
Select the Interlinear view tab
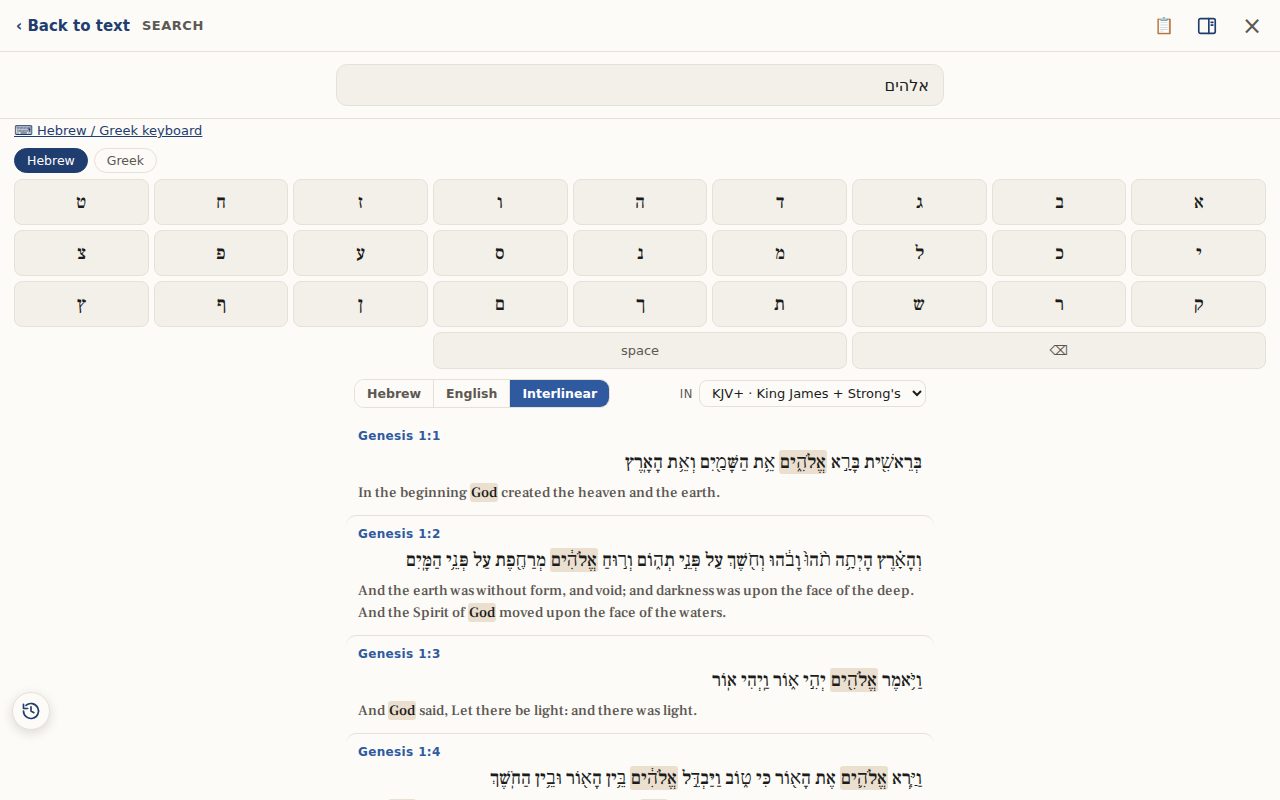click(x=560, y=394)
